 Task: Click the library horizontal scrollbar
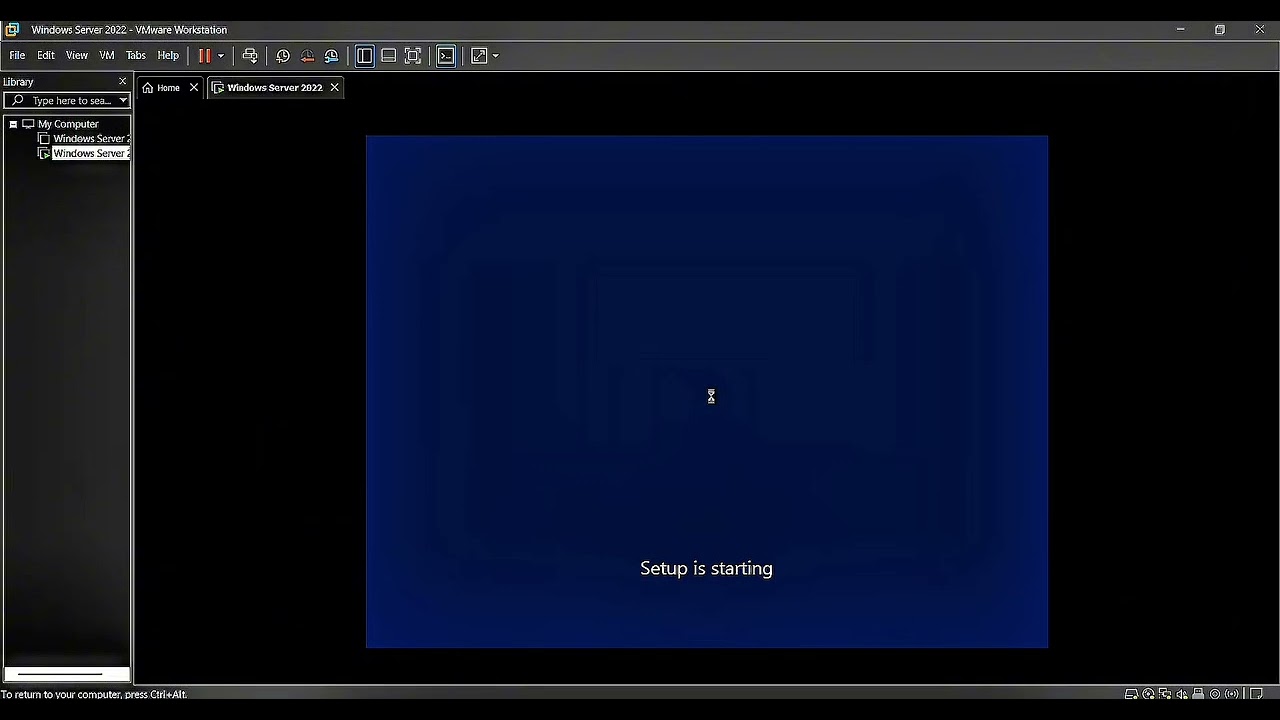(x=66, y=674)
